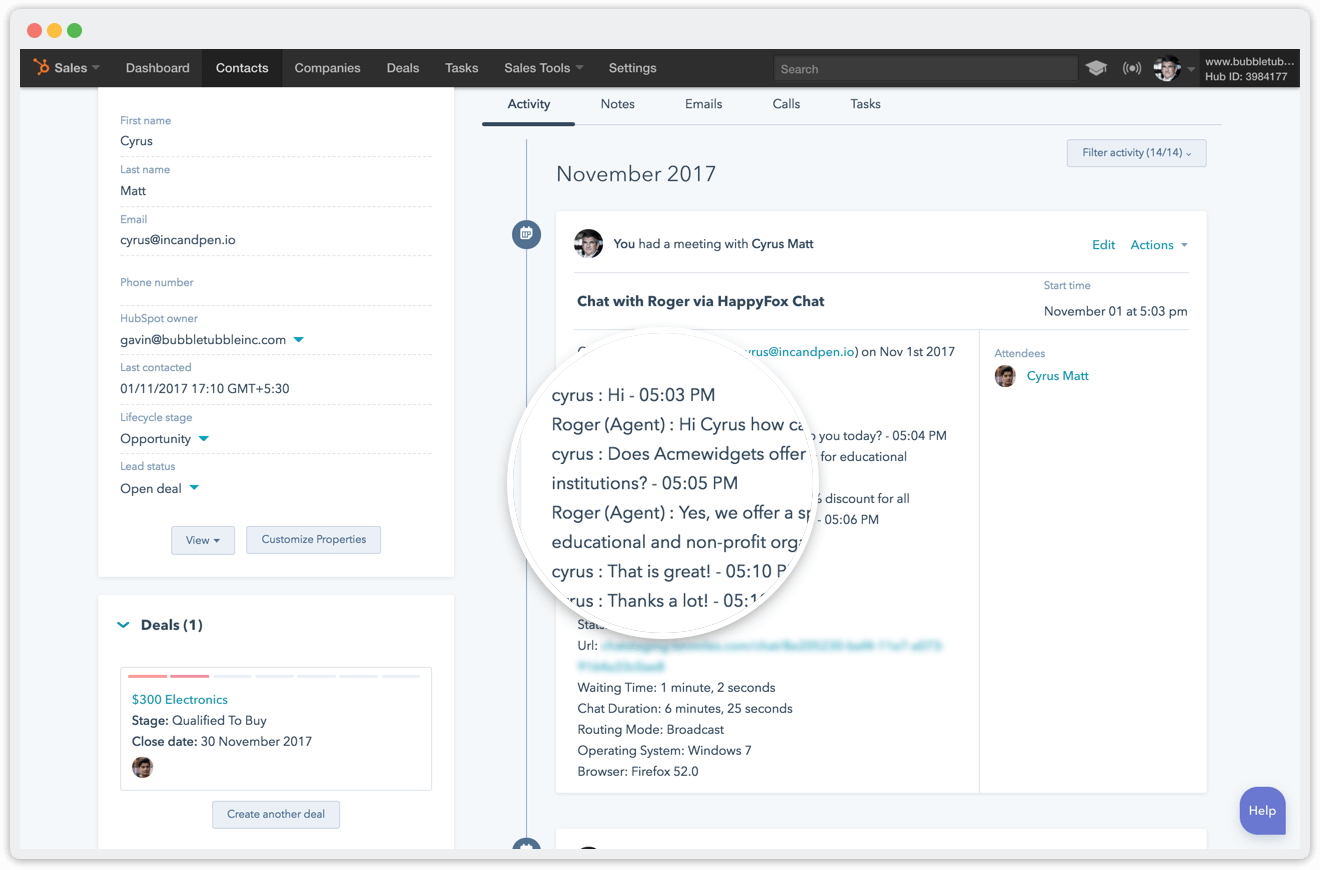Open the $300 Electronics deal link

tap(180, 700)
